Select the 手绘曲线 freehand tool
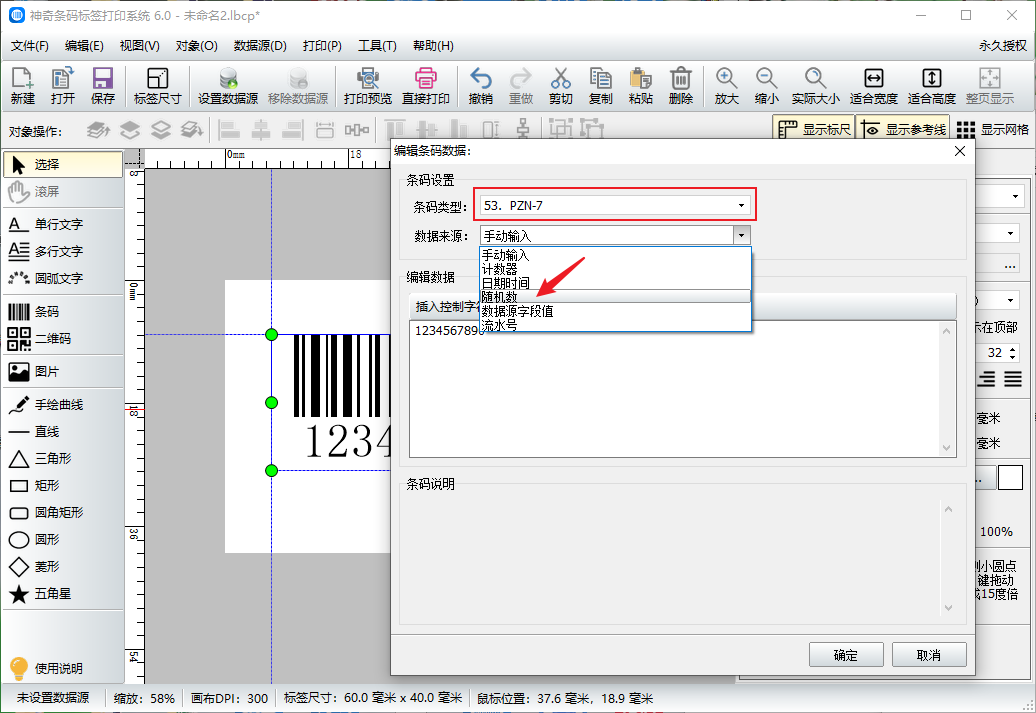The height and width of the screenshot is (713, 1036). (63, 404)
